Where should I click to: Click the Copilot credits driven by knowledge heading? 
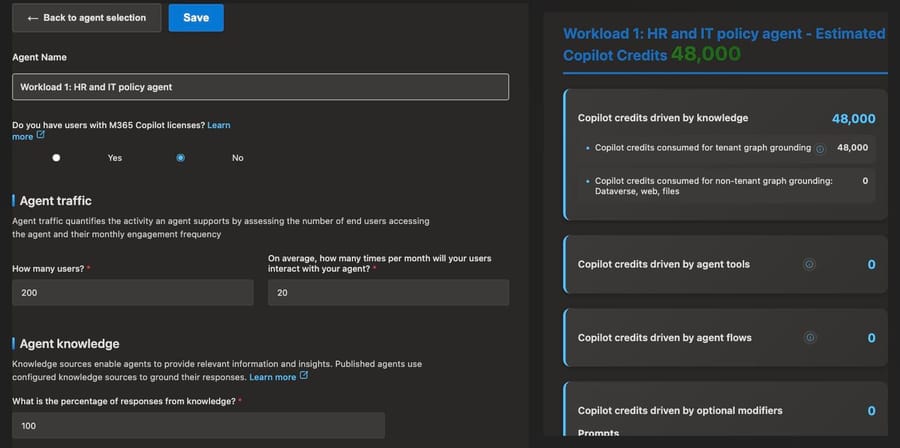663,118
